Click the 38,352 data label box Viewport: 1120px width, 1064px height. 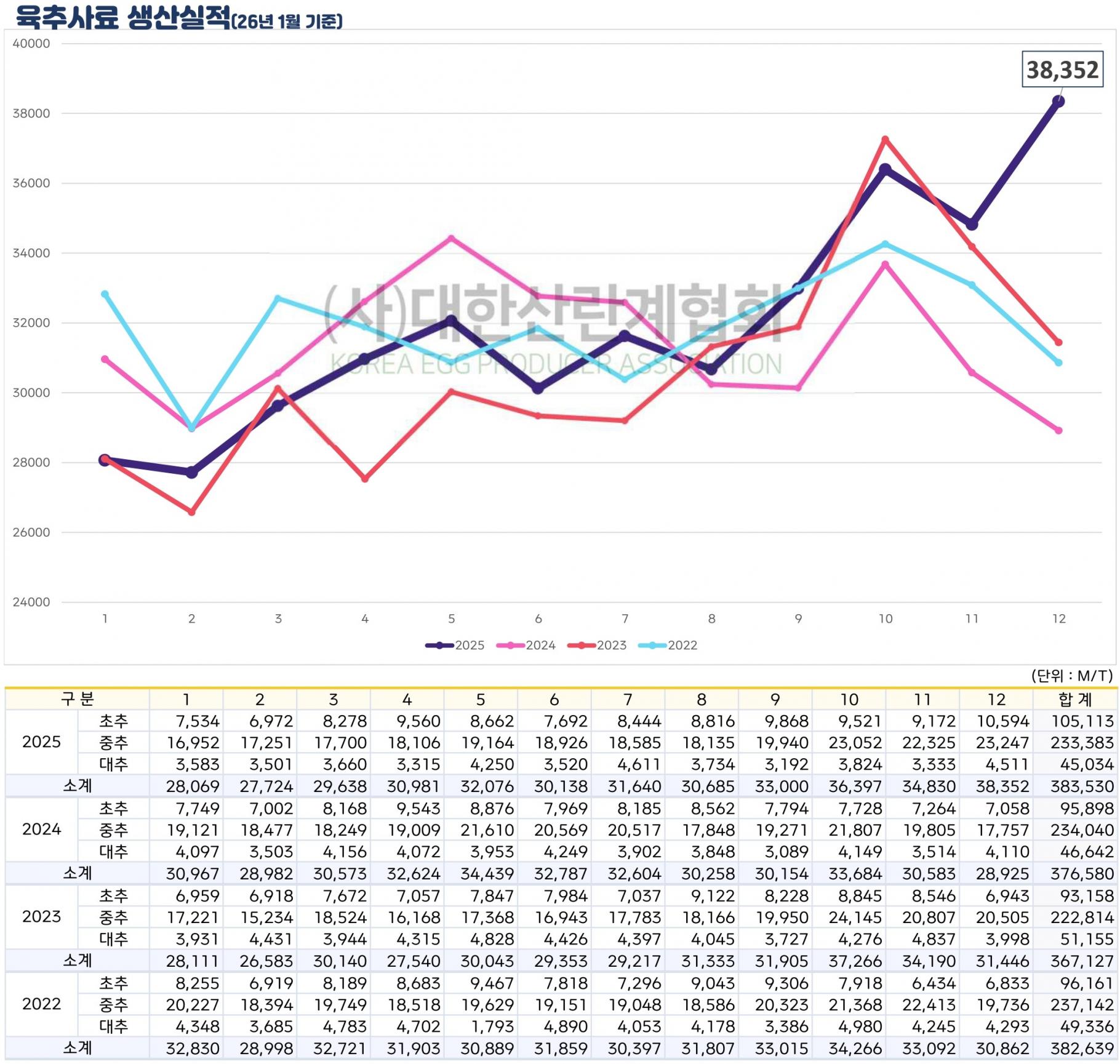[x=1062, y=70]
